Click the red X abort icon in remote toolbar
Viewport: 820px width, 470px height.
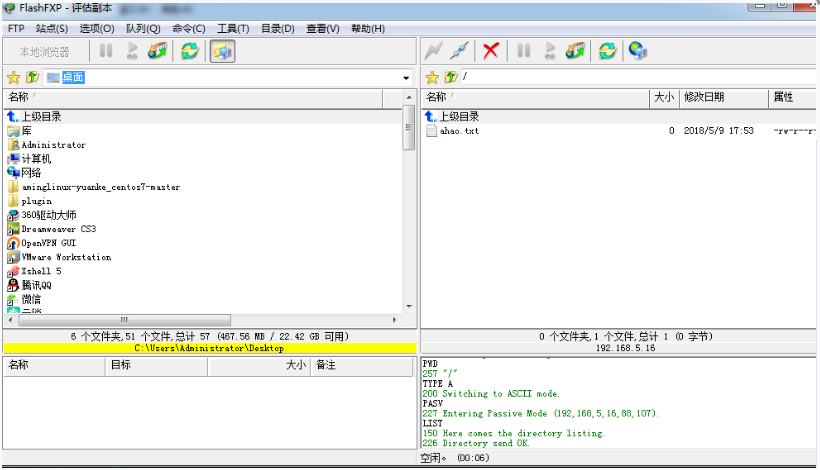(491, 51)
